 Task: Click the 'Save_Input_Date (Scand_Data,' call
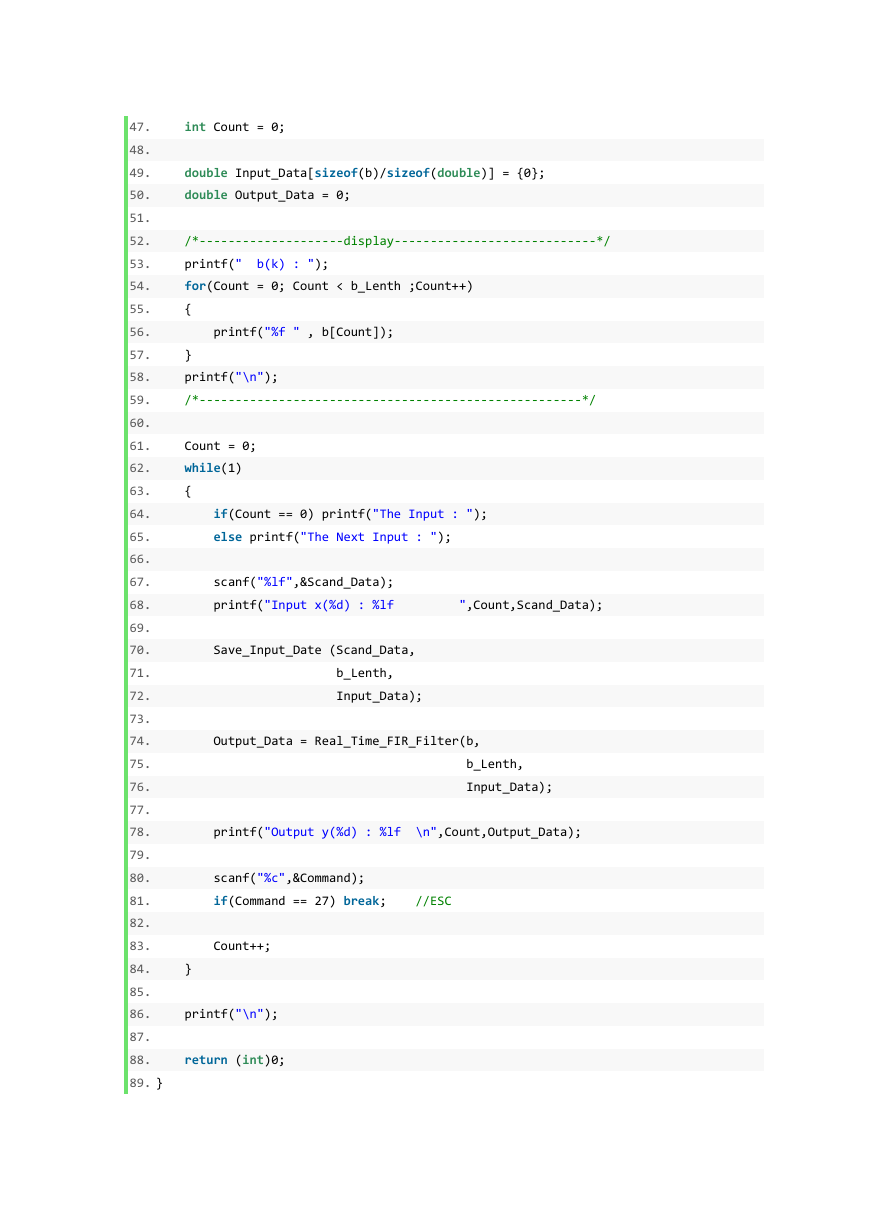coord(314,650)
